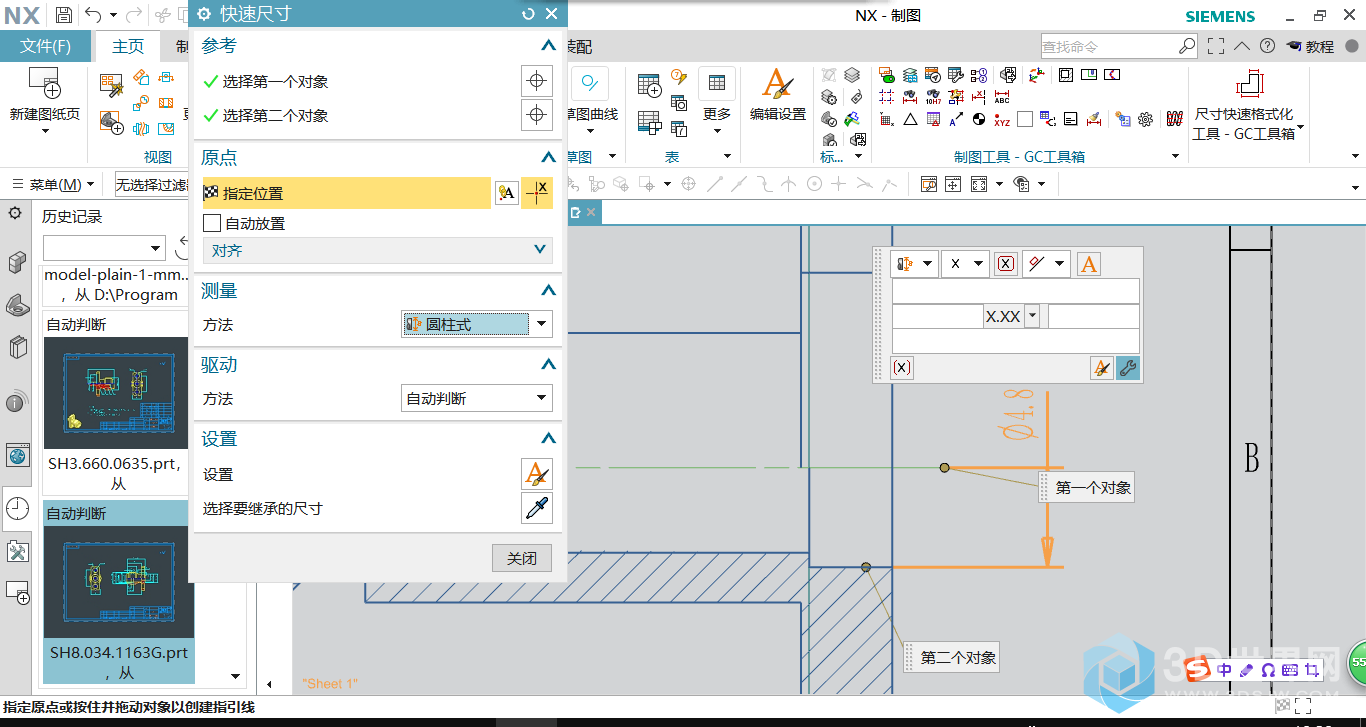The height and width of the screenshot is (727, 1366).
Task: Click the 关闭 button
Action: point(522,558)
